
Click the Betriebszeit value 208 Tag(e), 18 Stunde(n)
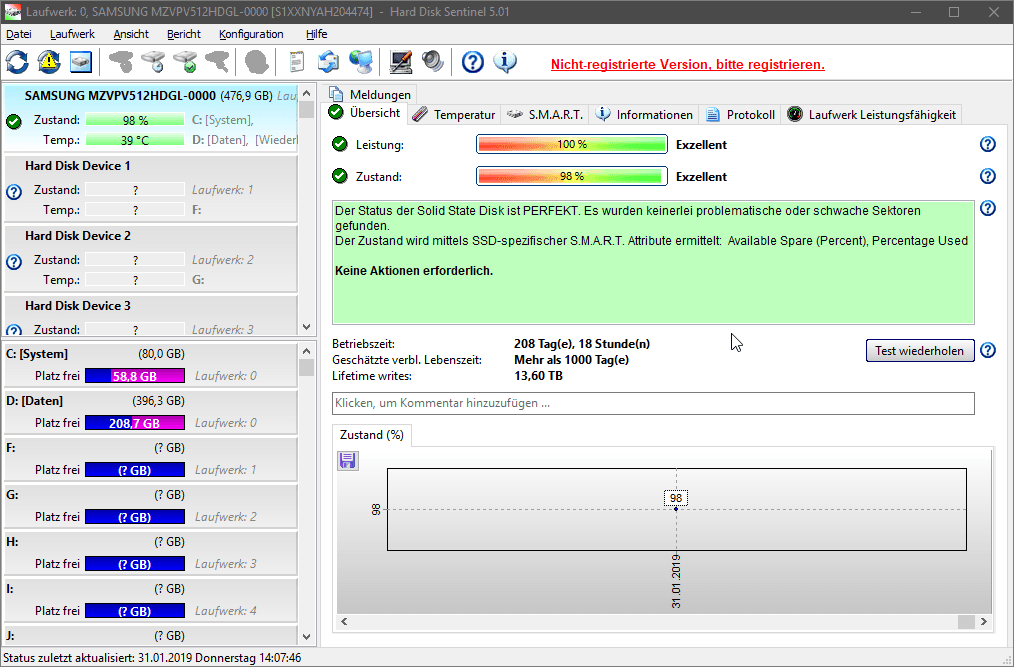tap(582, 344)
